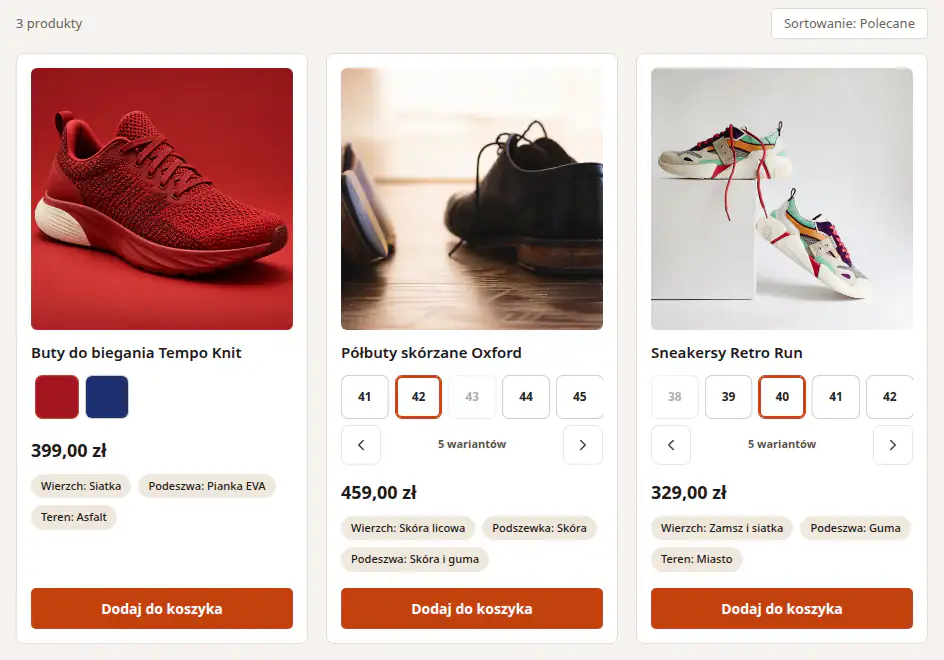Add Buty do biegania Tempo Knit to cart
Screen dimensions: 944x660
tap(162, 609)
